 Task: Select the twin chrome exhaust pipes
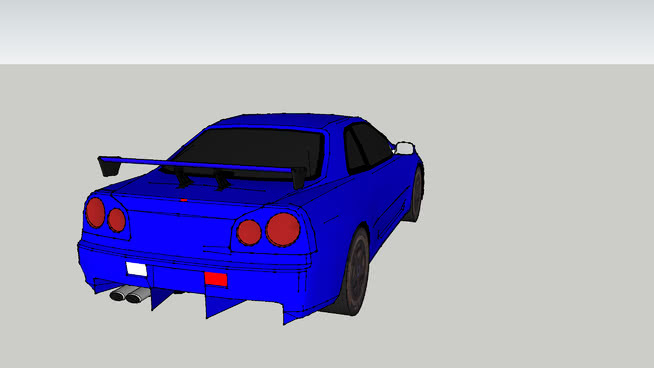click(x=130, y=294)
